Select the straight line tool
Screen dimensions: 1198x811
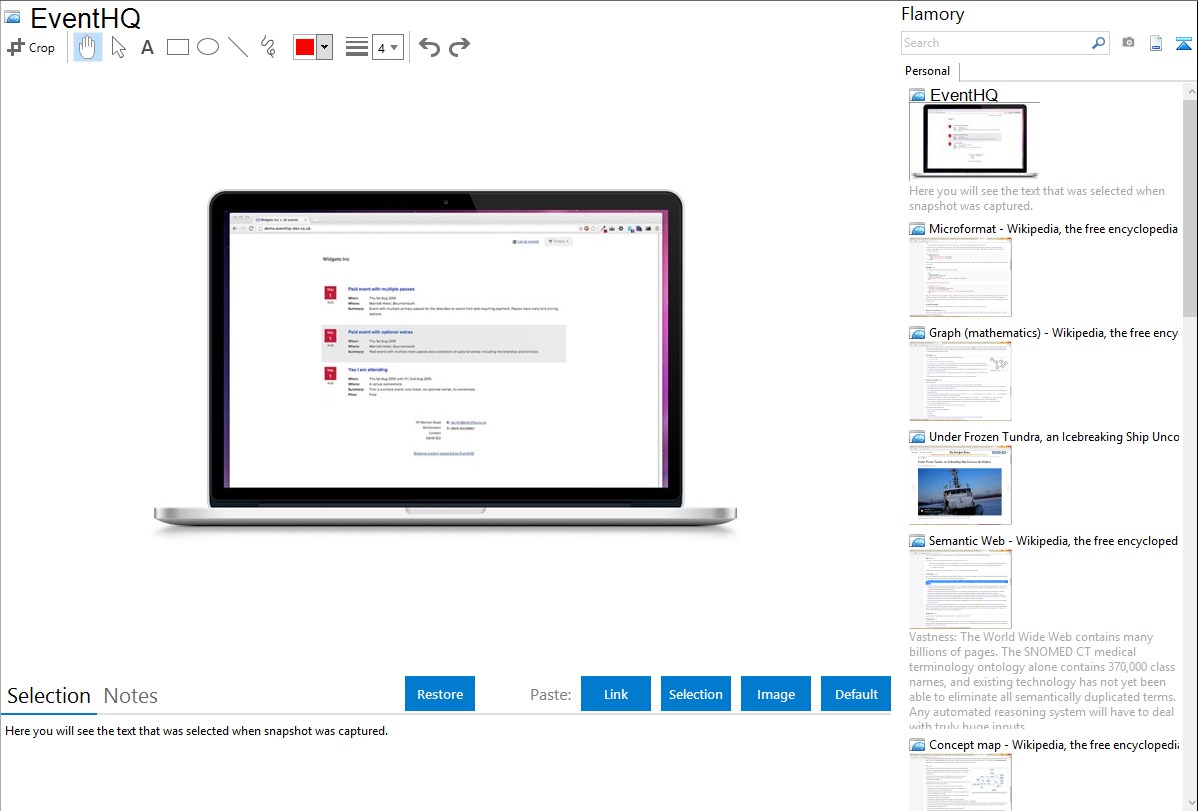[x=238, y=47]
